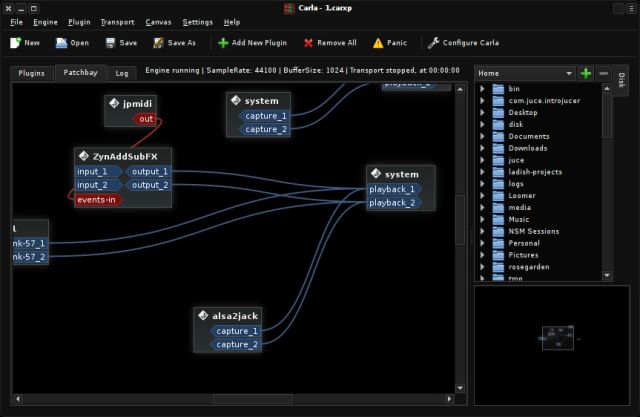Click the Open folder icon
The height and width of the screenshot is (417, 640).
click(61, 43)
